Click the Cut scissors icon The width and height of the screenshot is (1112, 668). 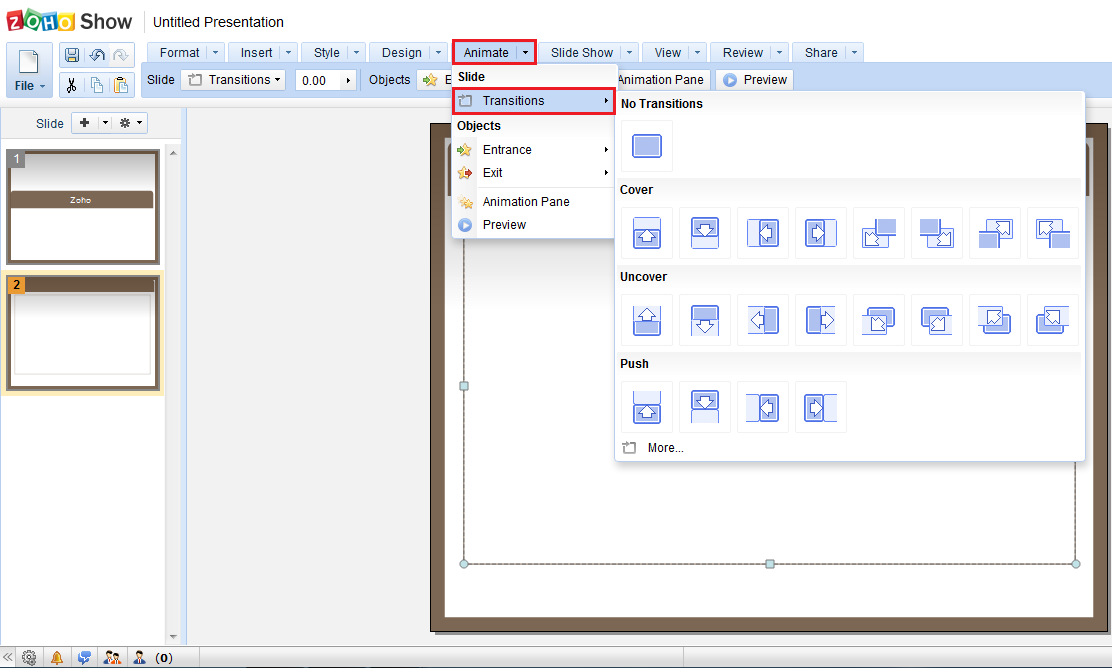72,85
